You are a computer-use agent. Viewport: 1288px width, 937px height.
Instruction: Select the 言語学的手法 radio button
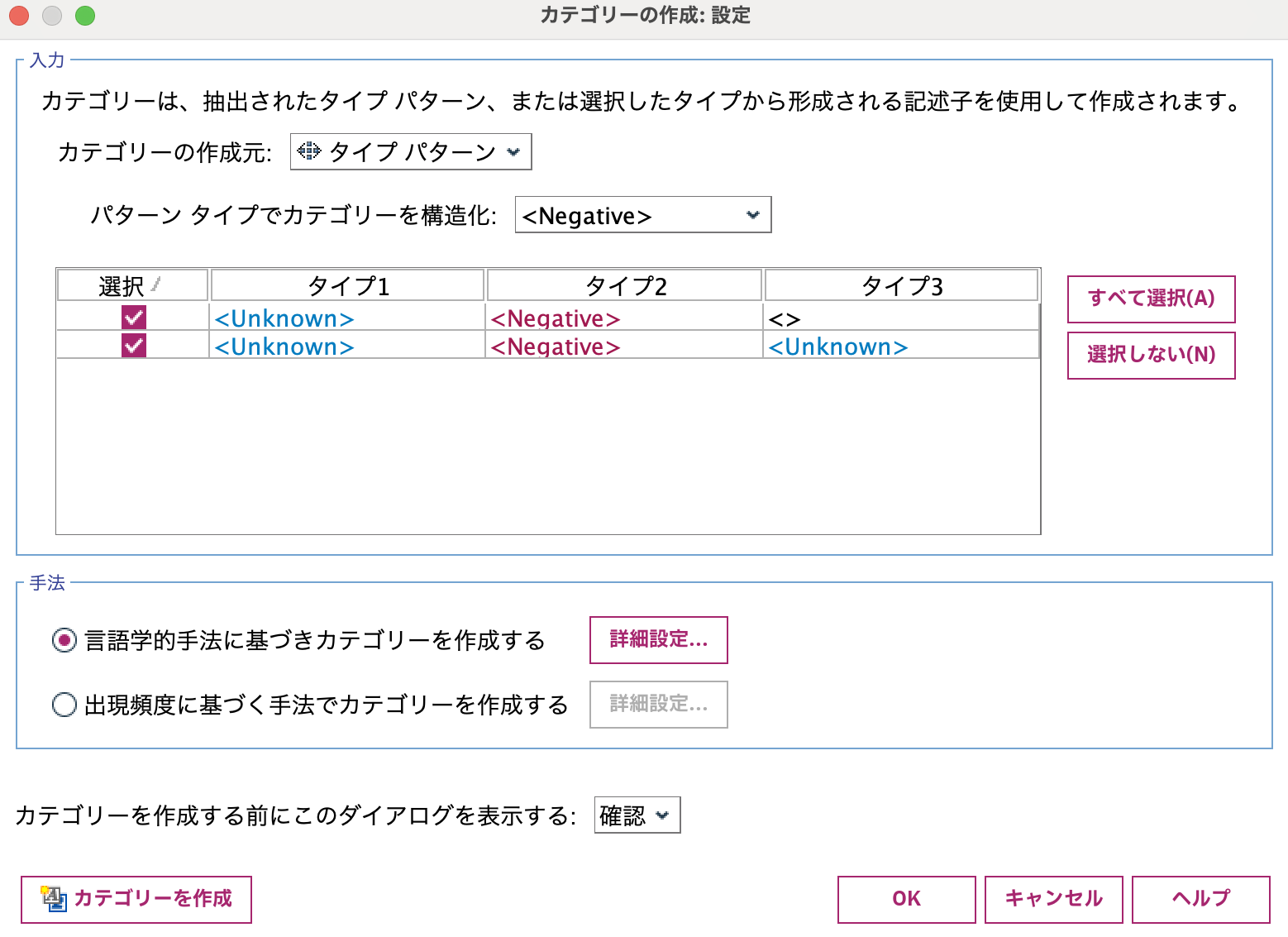point(64,639)
